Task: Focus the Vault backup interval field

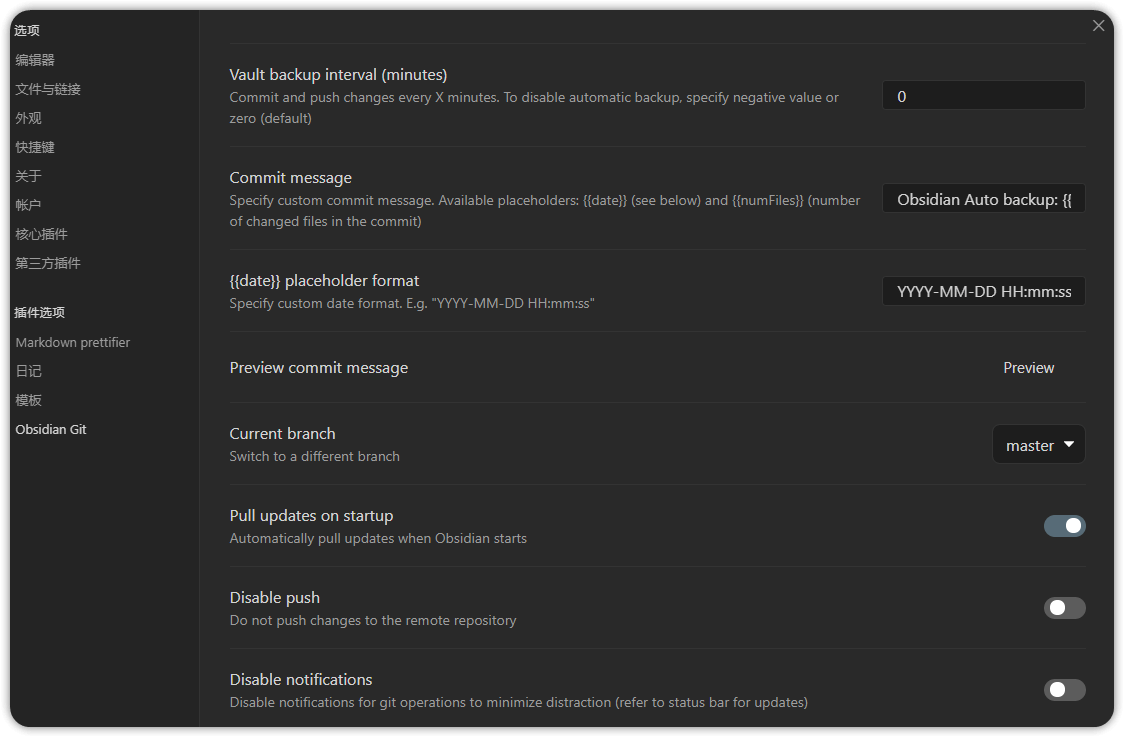Action: coord(983,96)
